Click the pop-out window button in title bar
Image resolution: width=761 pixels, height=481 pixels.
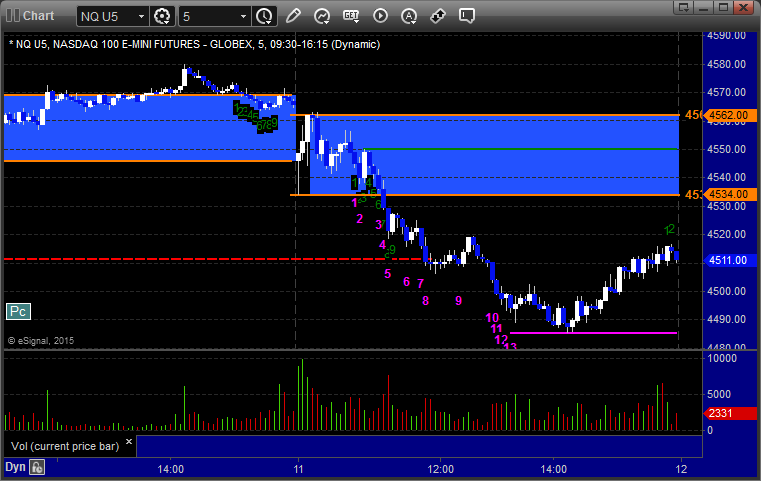click(x=684, y=7)
